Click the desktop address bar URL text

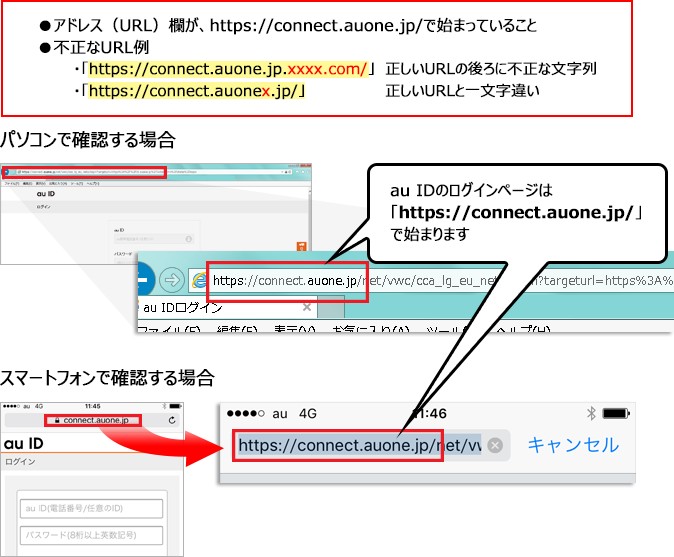pyautogui.click(x=443, y=281)
